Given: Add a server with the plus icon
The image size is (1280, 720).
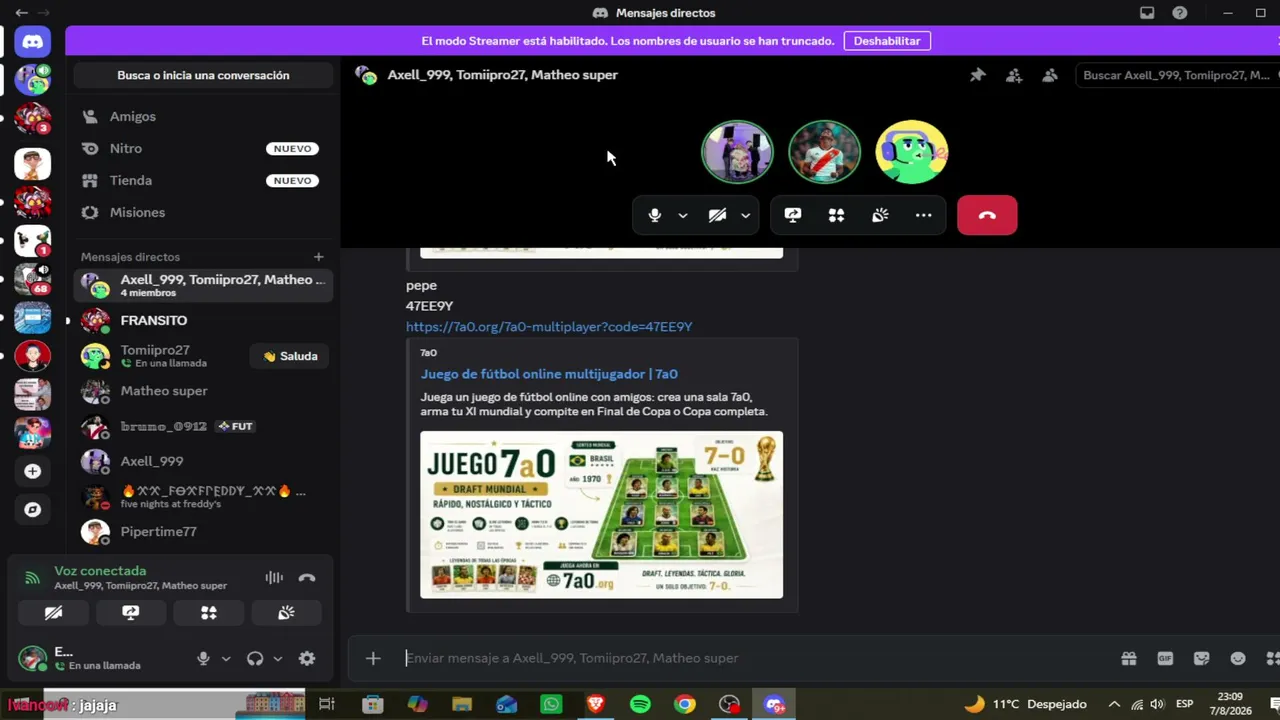Looking at the screenshot, I should tap(32, 471).
